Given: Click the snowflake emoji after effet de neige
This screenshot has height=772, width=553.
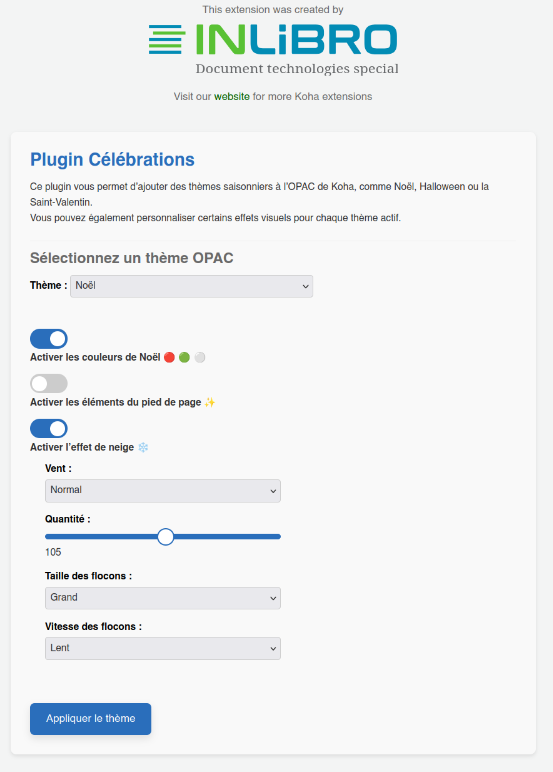Looking at the screenshot, I should click(x=143, y=447).
